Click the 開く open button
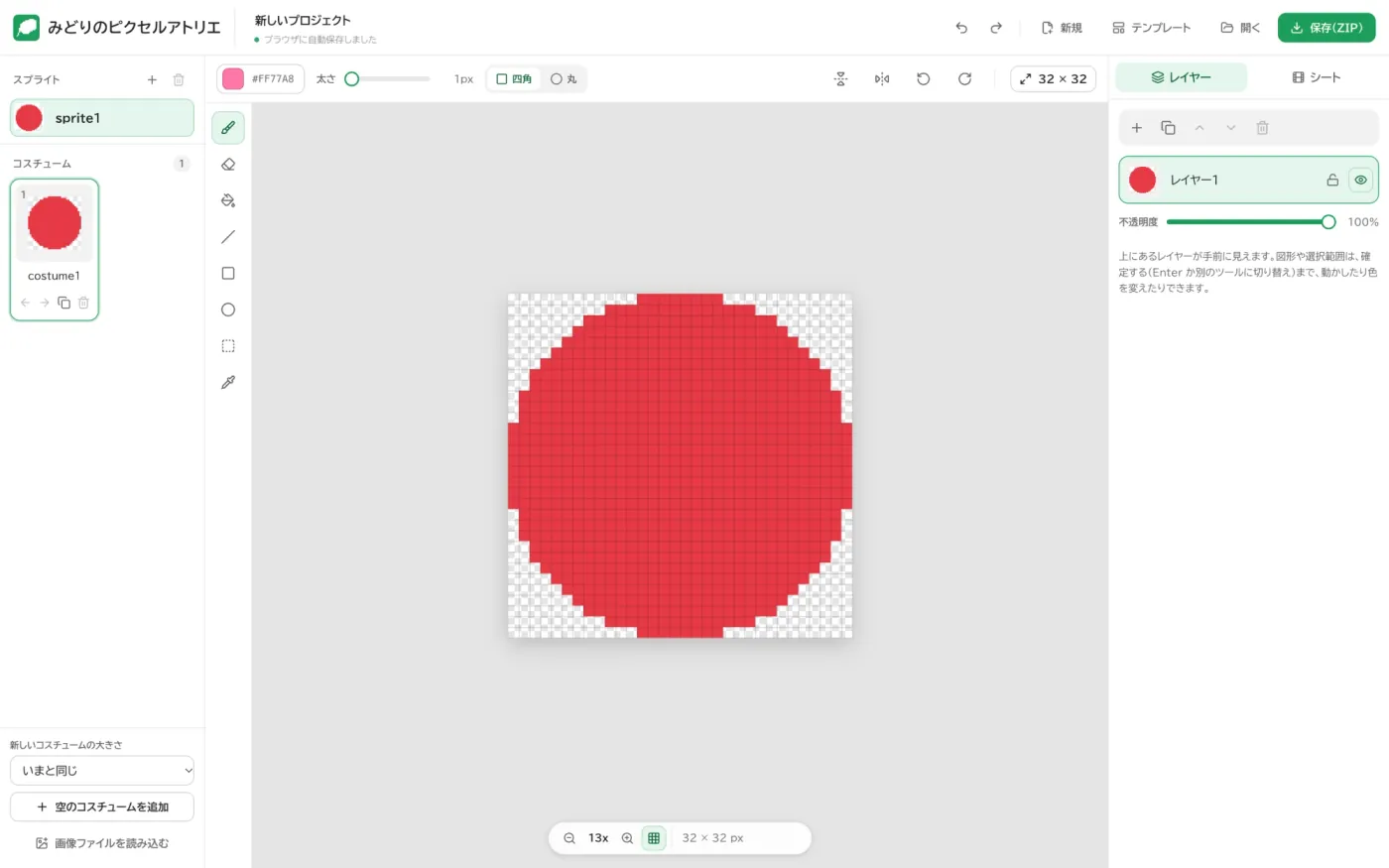Viewport: 1389px width, 868px height. pyautogui.click(x=1240, y=28)
